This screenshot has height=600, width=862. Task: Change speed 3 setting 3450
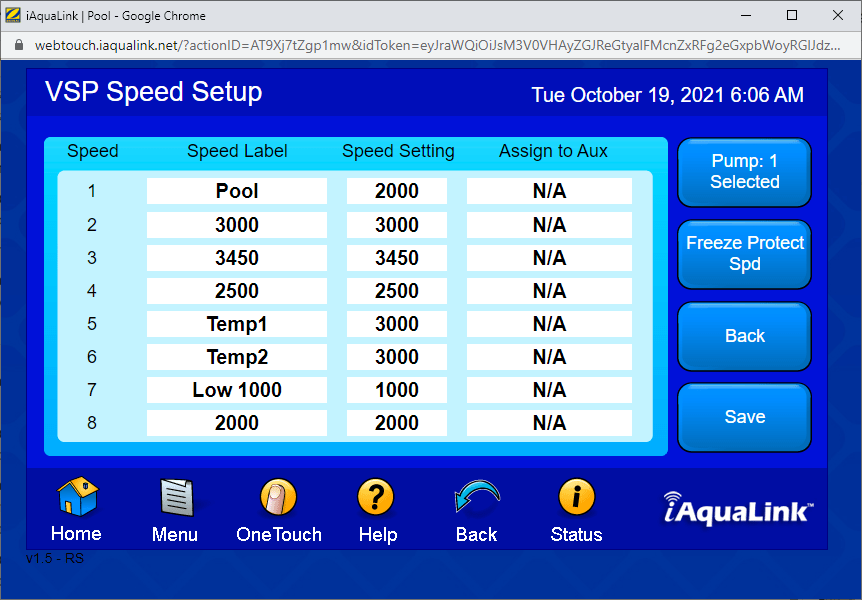pyautogui.click(x=397, y=258)
